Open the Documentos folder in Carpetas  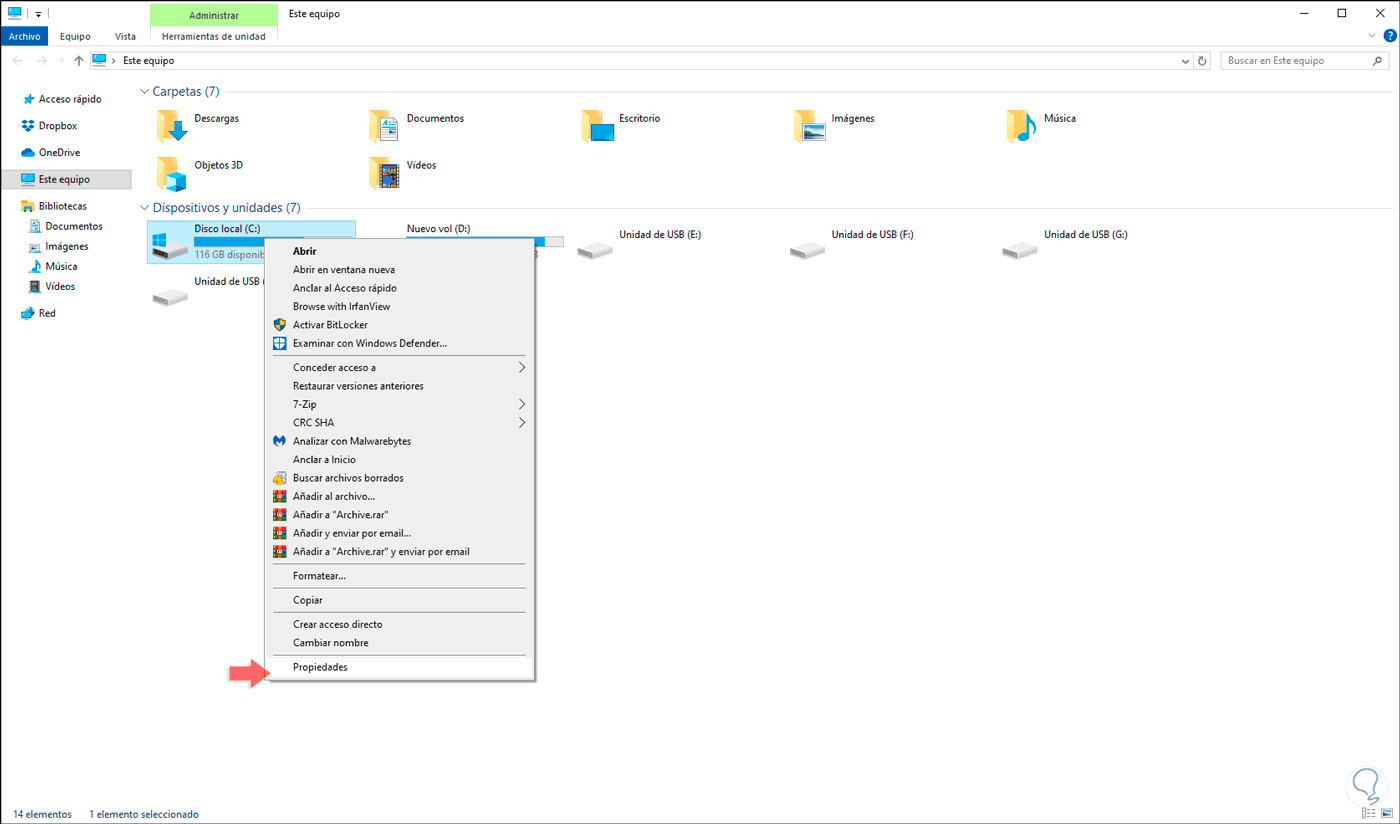tap(417, 126)
